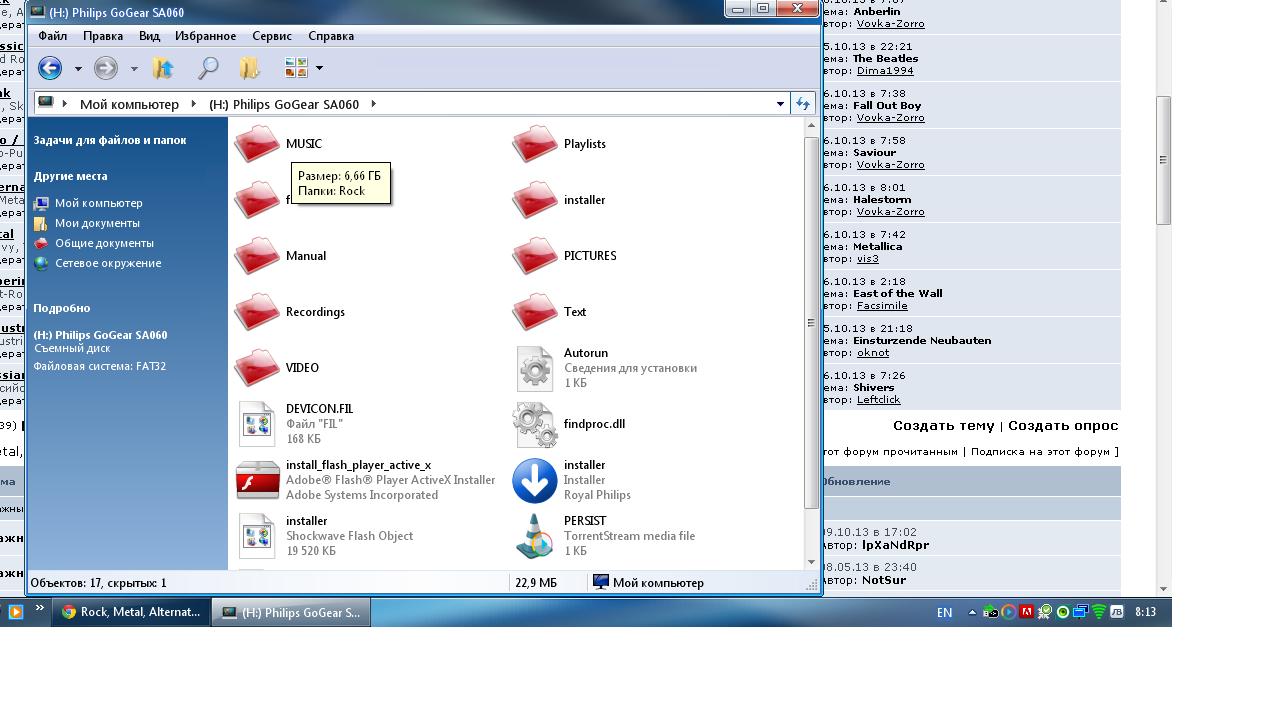Click the taskbar clock showing 8:13
This screenshot has height=720, width=1280.
[x=1146, y=611]
